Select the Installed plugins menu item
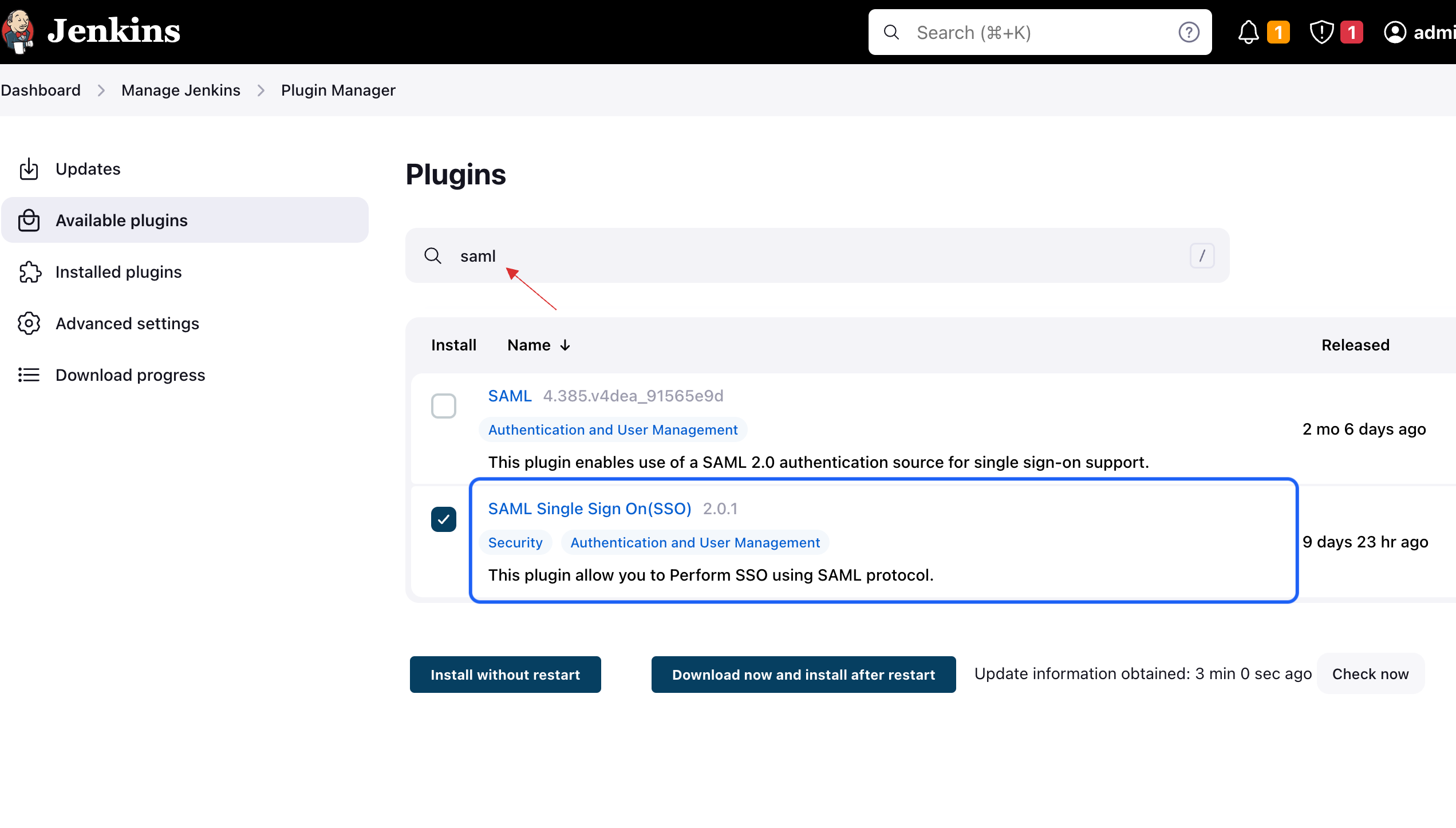The height and width of the screenshot is (828, 1456). (x=118, y=272)
